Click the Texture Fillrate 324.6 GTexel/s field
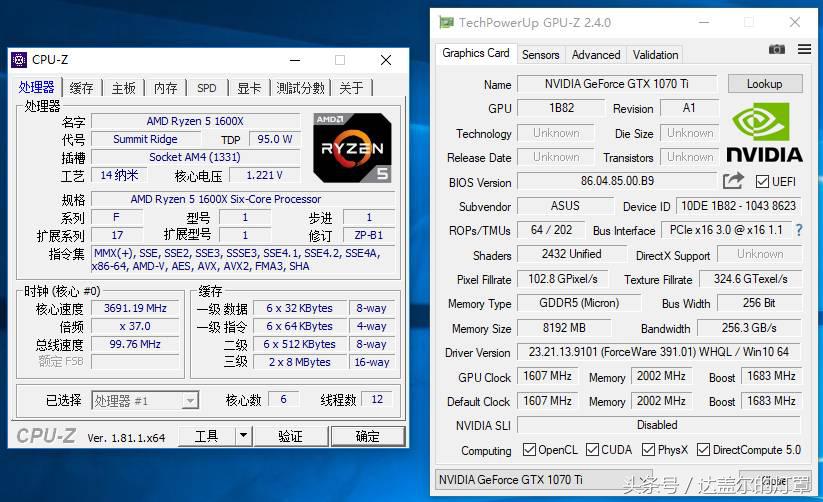 click(751, 279)
